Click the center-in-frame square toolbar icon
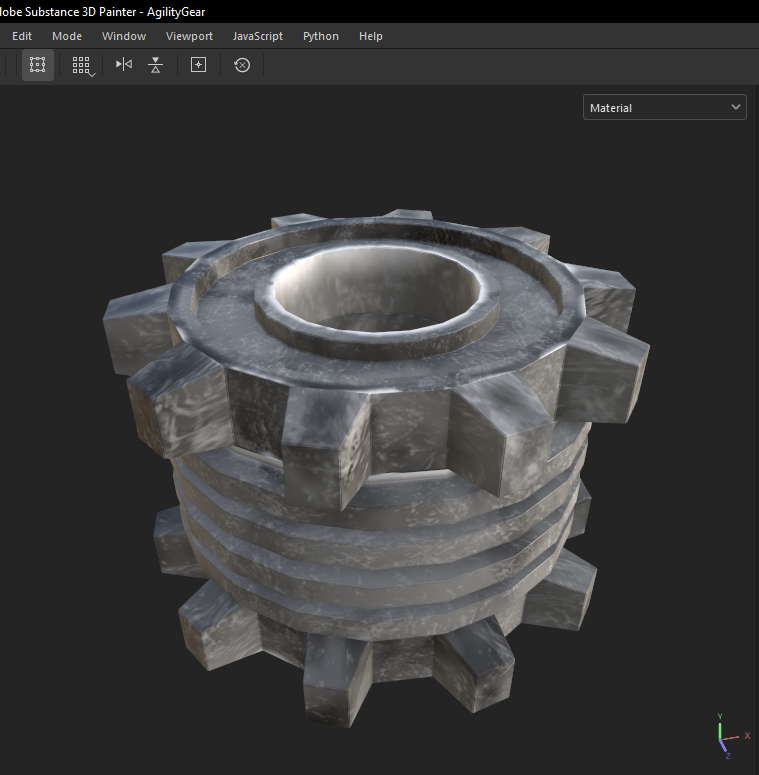 199,65
